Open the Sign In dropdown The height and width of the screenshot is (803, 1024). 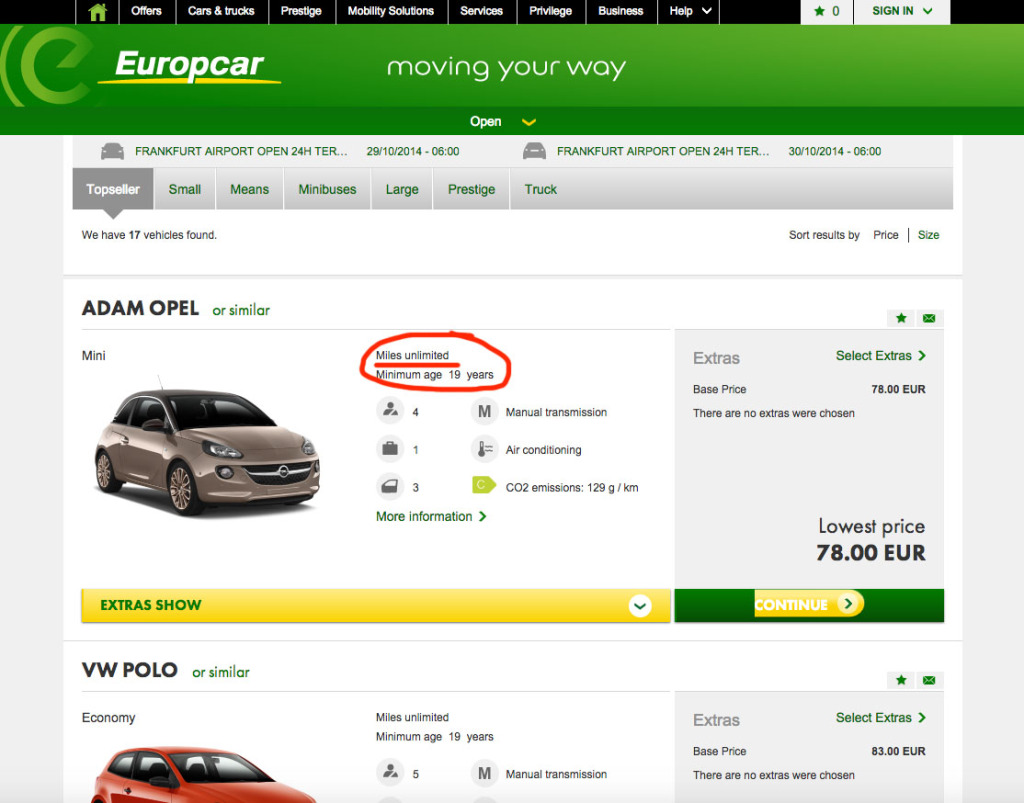point(901,12)
